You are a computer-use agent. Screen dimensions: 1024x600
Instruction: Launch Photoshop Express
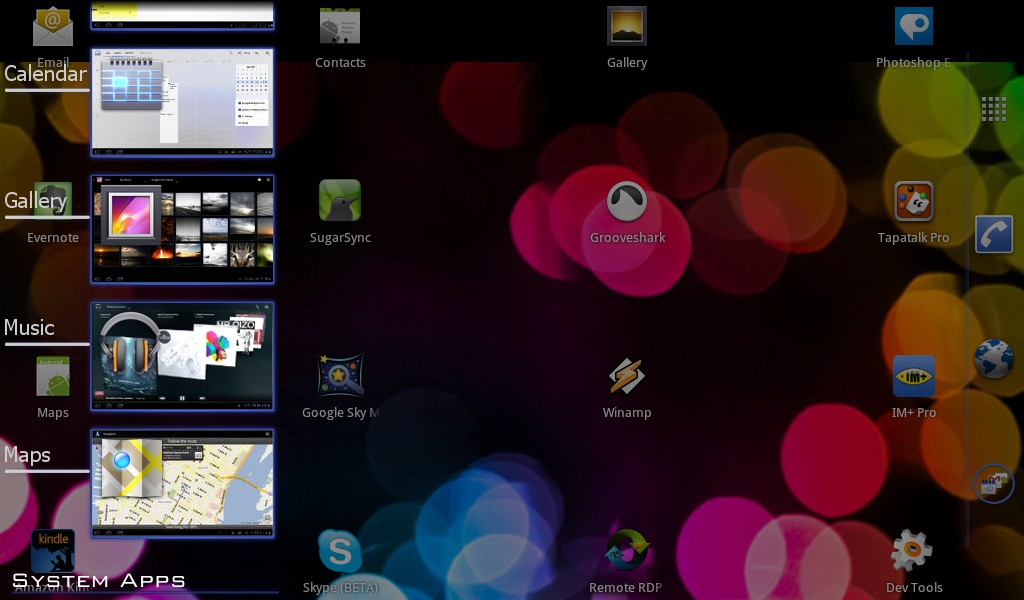pyautogui.click(x=914, y=27)
